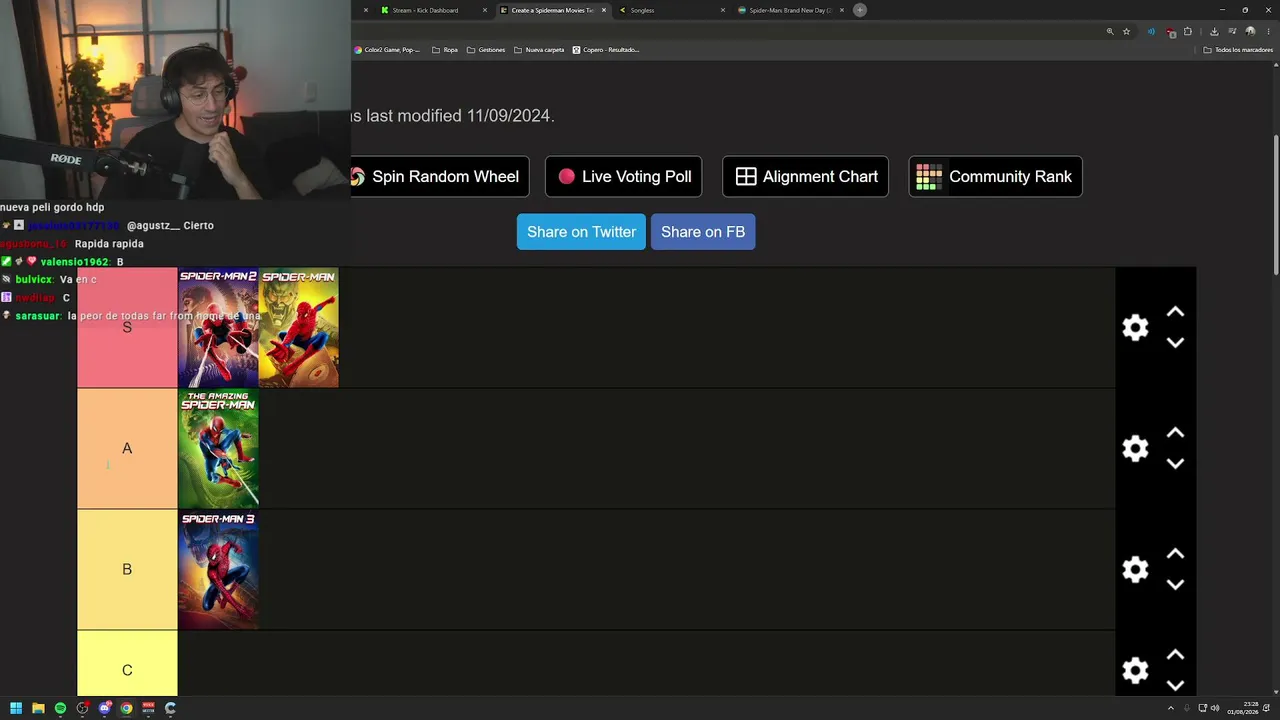Open the Color2 Game bookmark
This screenshot has width=1280, height=720.
coord(387,50)
